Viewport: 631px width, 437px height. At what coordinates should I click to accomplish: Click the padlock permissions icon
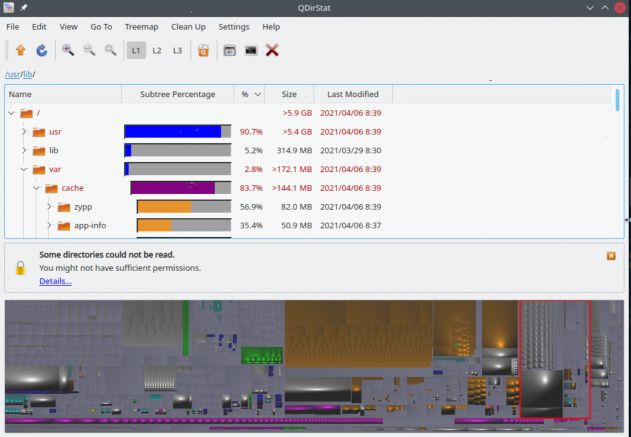(21, 268)
